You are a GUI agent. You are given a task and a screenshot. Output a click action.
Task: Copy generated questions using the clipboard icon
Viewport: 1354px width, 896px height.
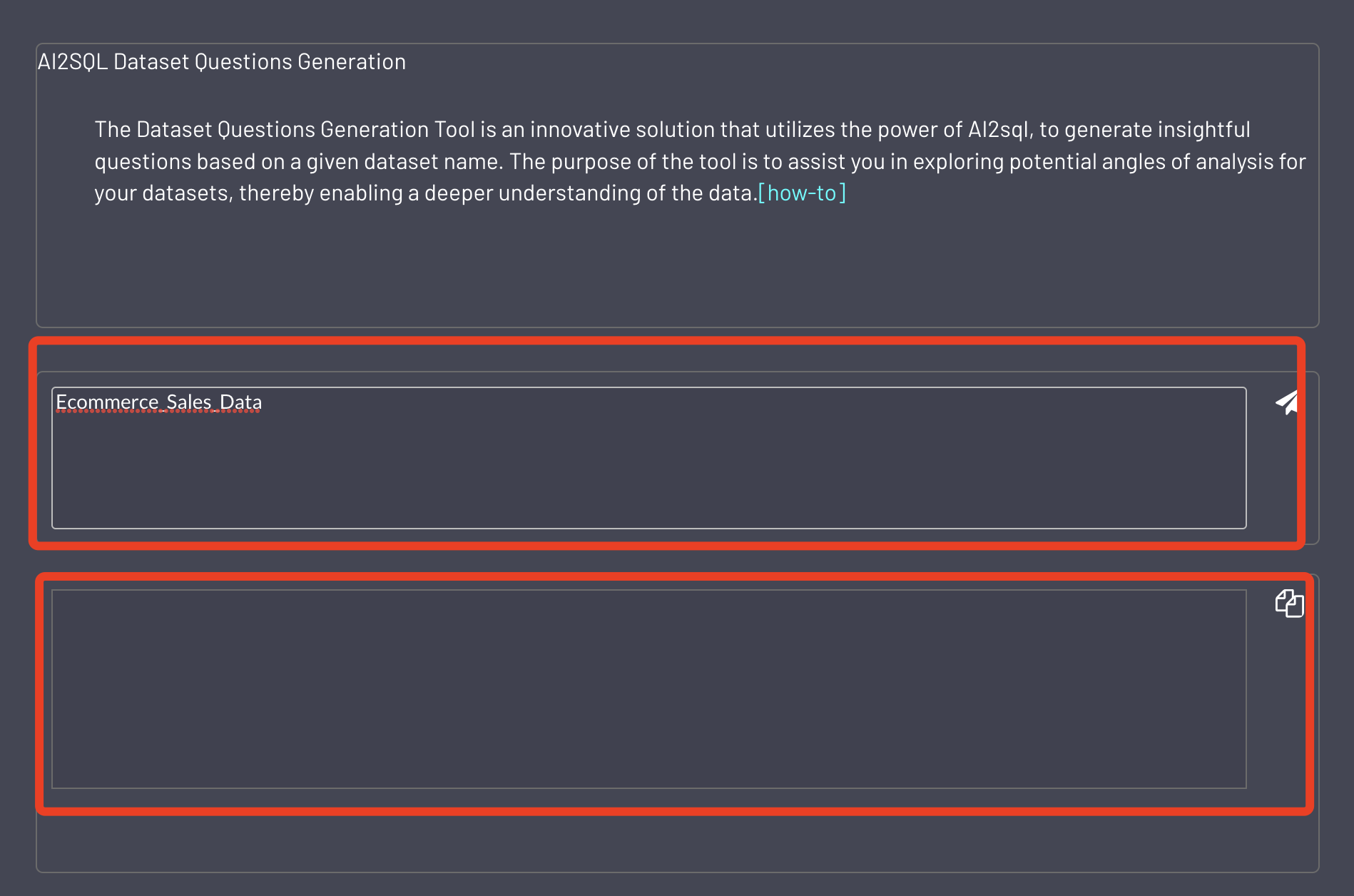pos(1289,604)
